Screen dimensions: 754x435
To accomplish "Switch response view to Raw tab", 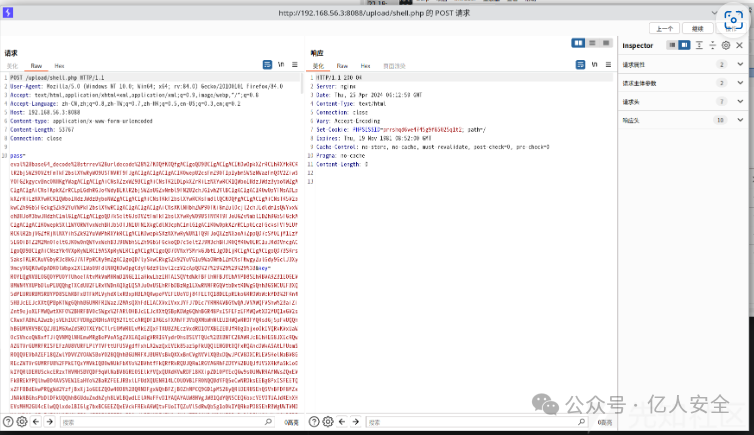I will click(342, 66).
